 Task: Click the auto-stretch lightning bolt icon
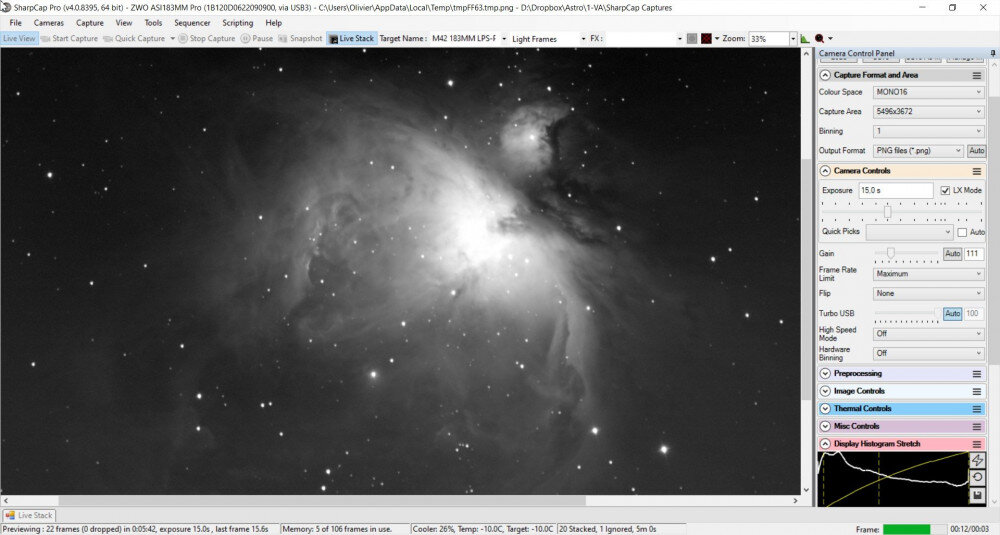click(977, 460)
